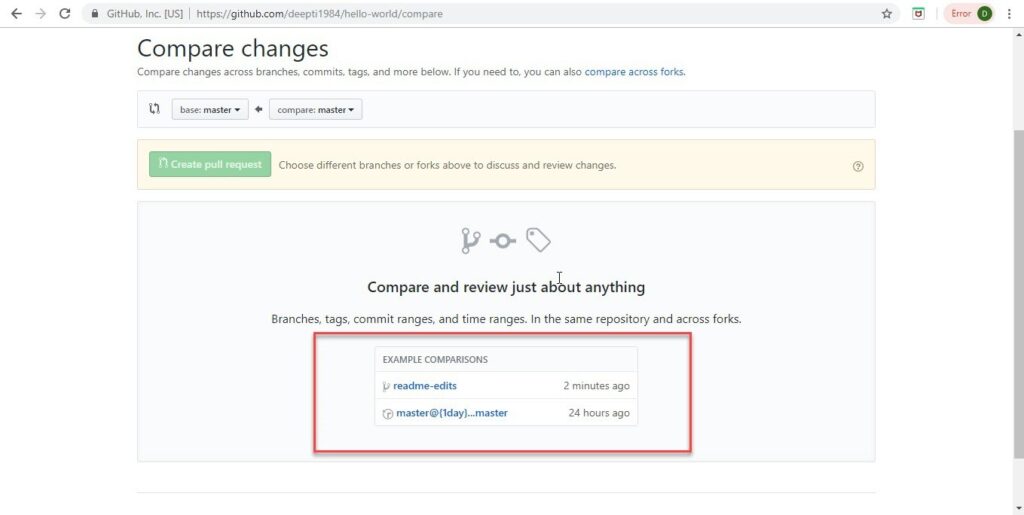
Task: Open the master@{1day}...master comparison
Action: (451, 413)
